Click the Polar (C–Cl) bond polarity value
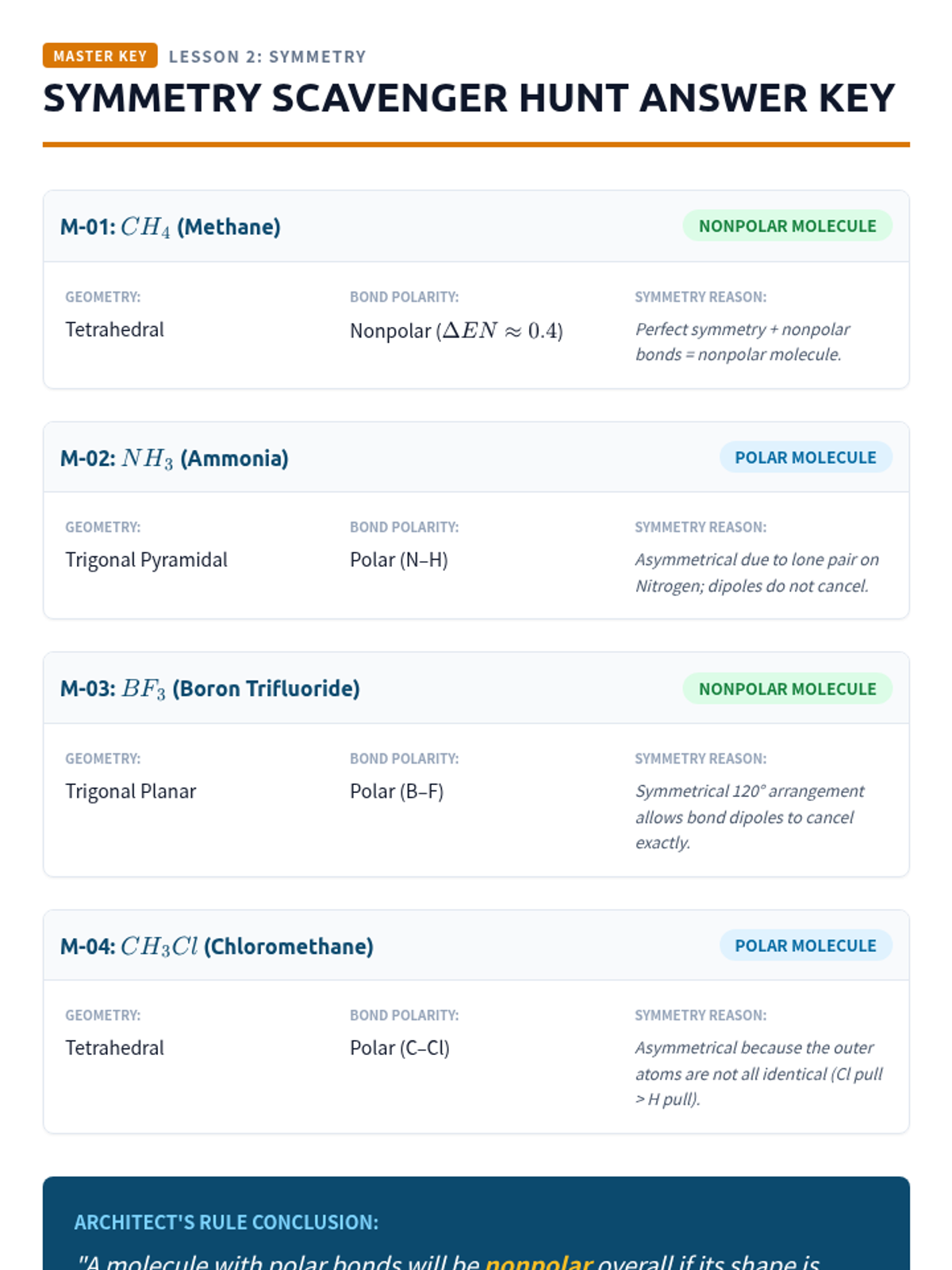The height and width of the screenshot is (1270, 952). pyautogui.click(x=400, y=1048)
